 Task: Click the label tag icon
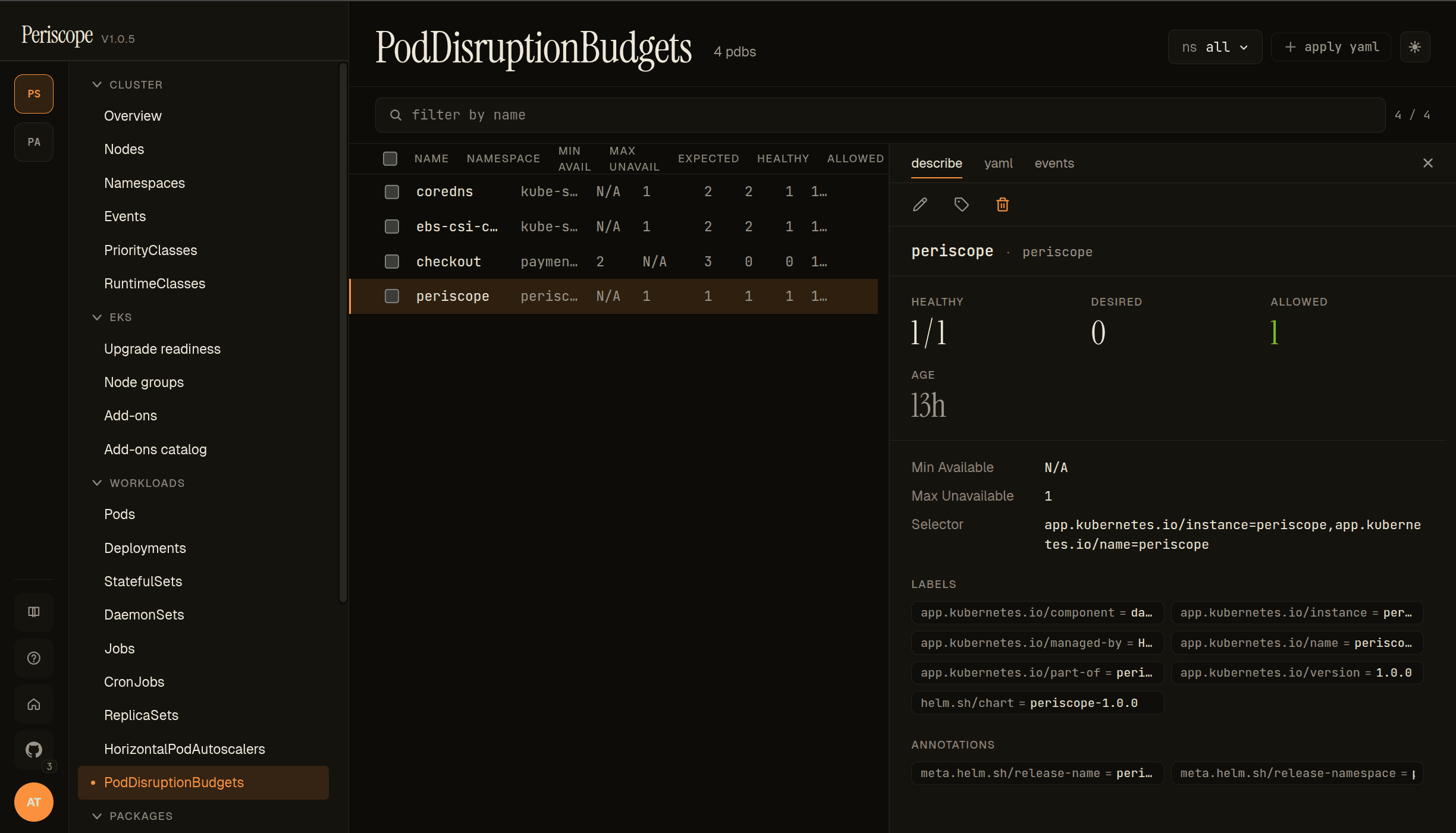(x=961, y=205)
